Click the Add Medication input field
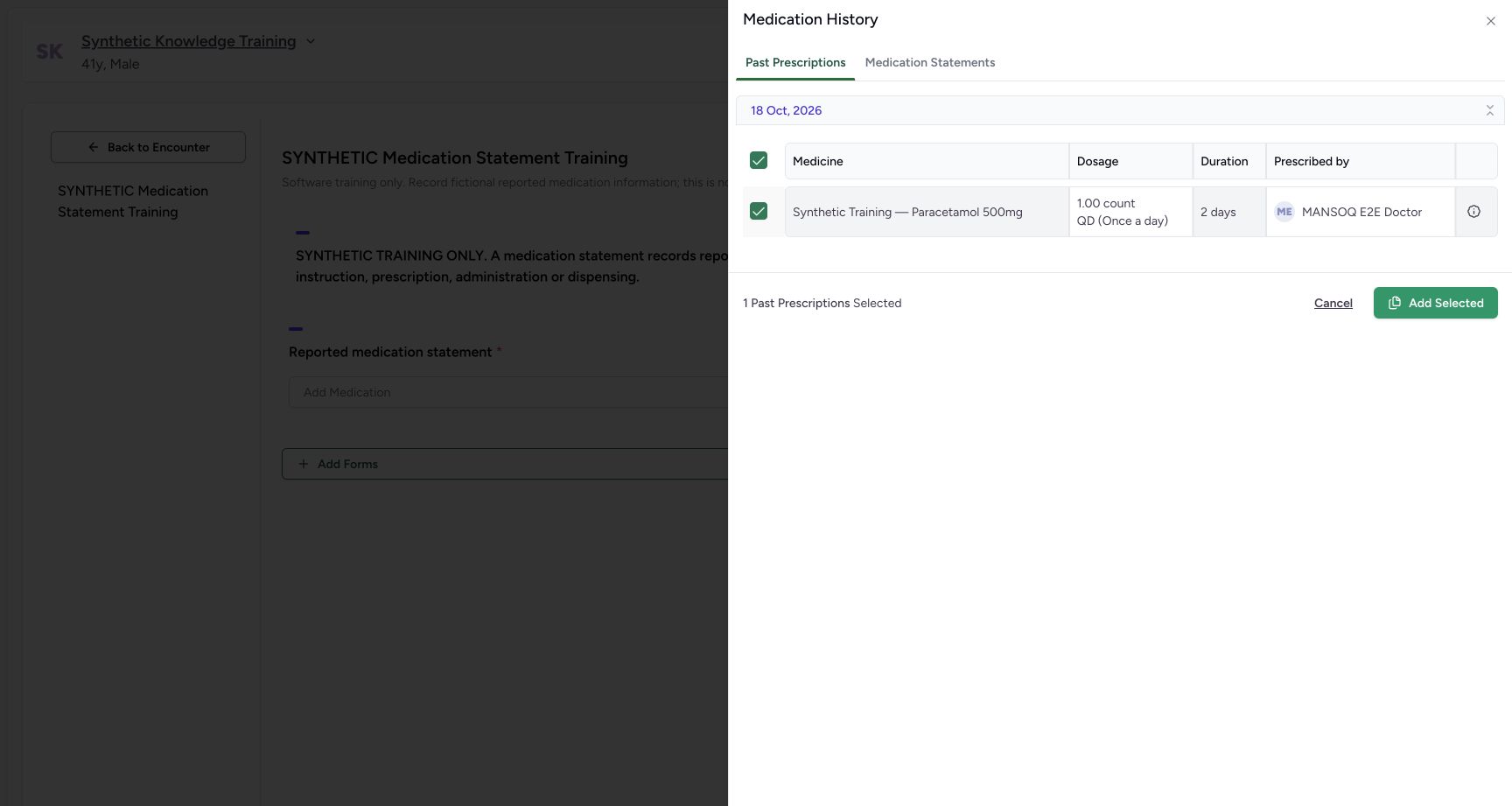The height and width of the screenshot is (806, 1512). [507, 392]
